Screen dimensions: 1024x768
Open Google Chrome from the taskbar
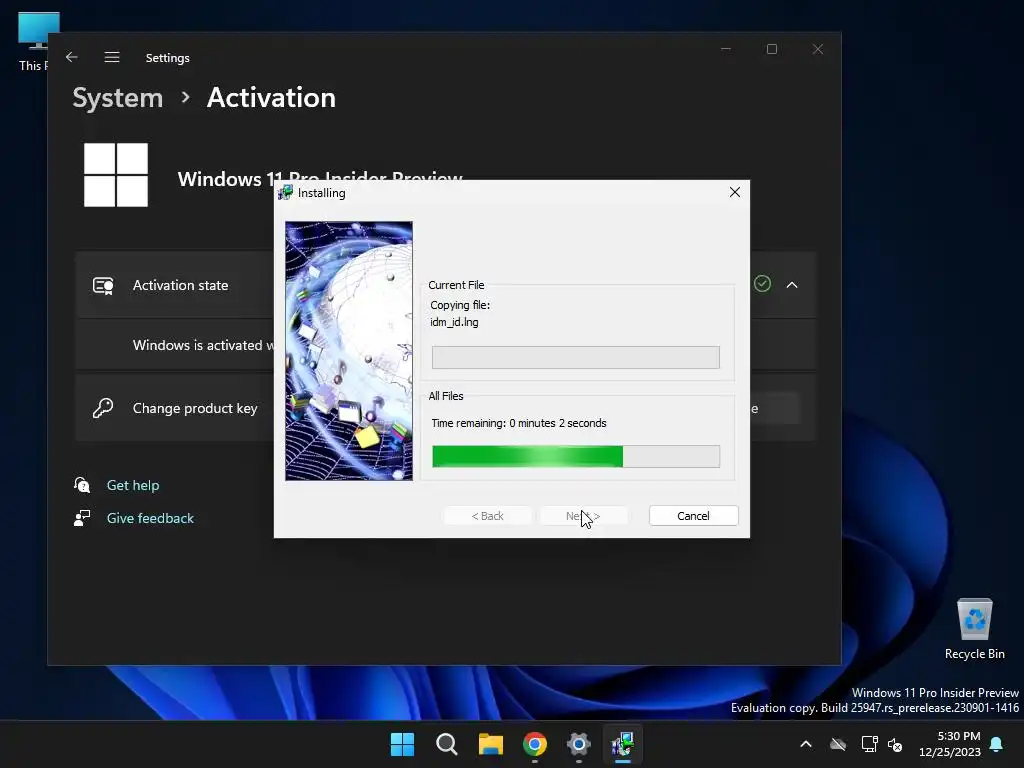[x=535, y=744]
